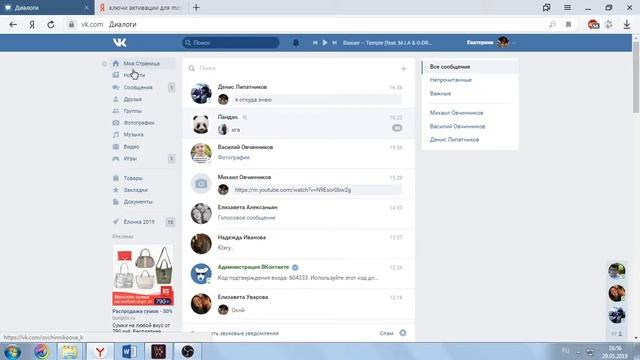Open the Елизавета Алексанян conversation
This screenshot has height=360, width=640.
298,213
